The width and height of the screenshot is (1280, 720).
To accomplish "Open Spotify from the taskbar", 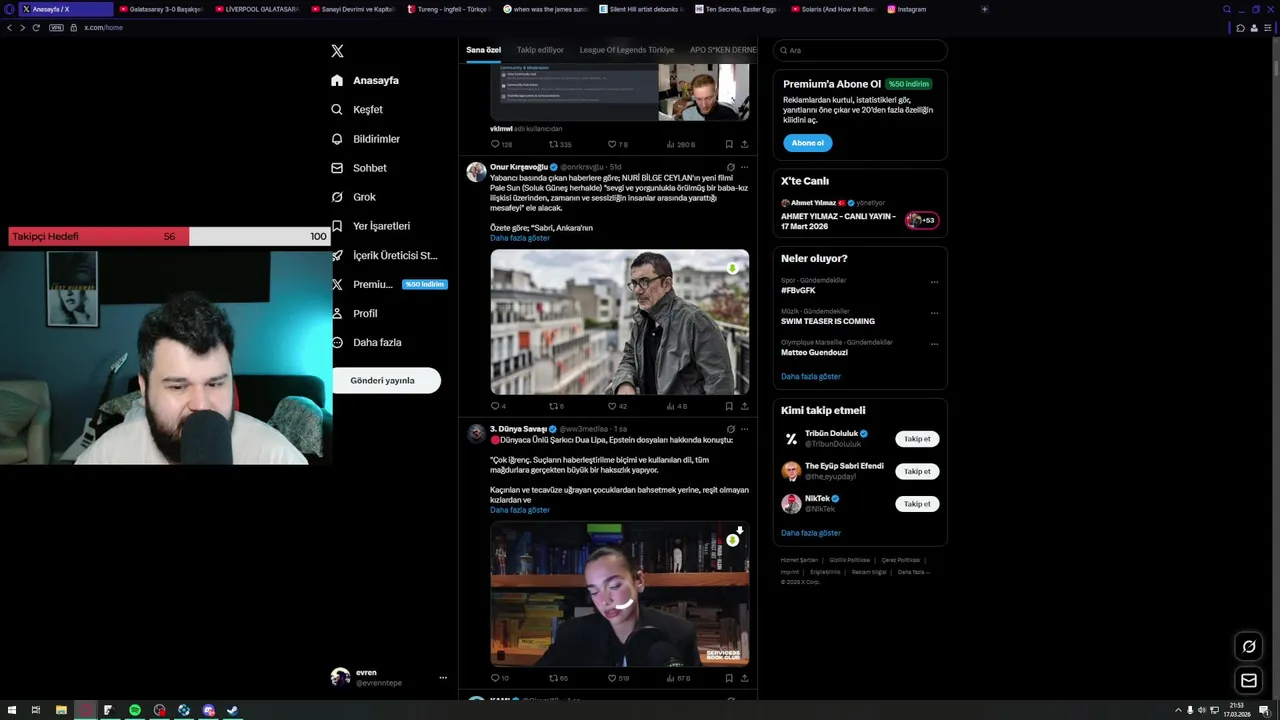I will pos(134,710).
